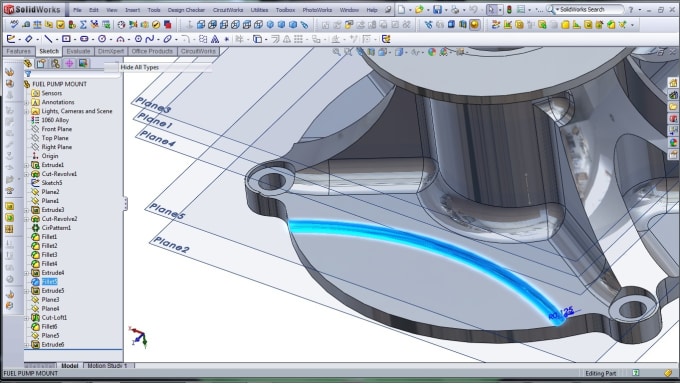Switch to the Motion Study 1 tab
The width and height of the screenshot is (680, 384).
[108, 366]
